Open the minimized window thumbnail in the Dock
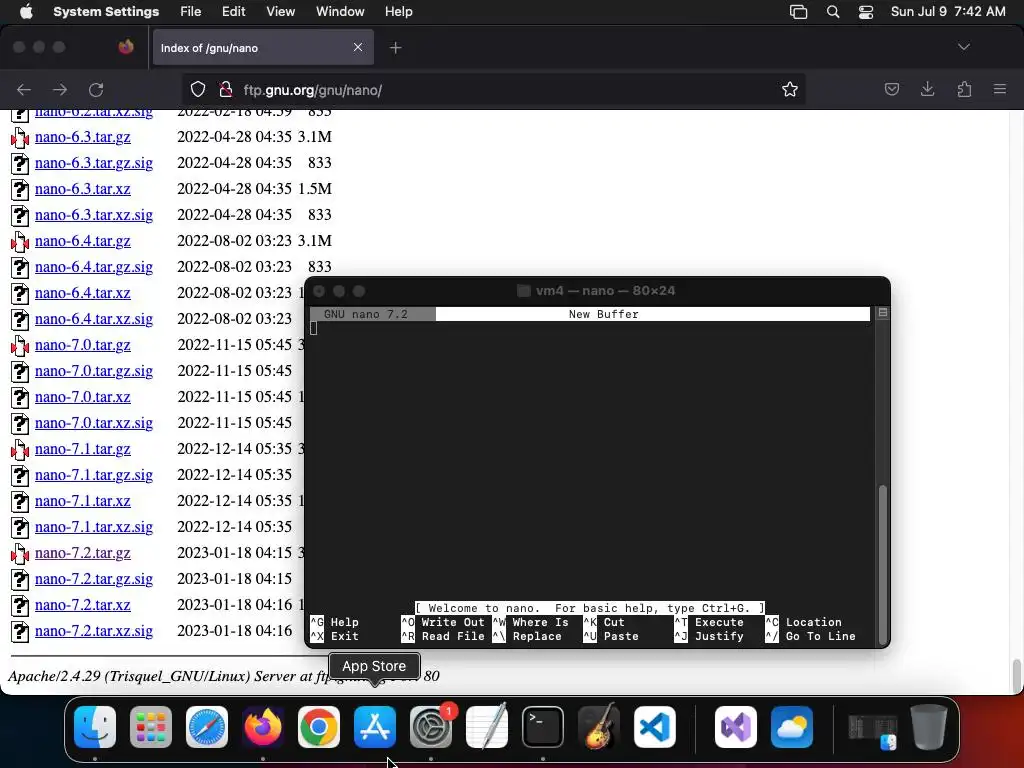Viewport: 1024px width, 768px height. point(872,731)
